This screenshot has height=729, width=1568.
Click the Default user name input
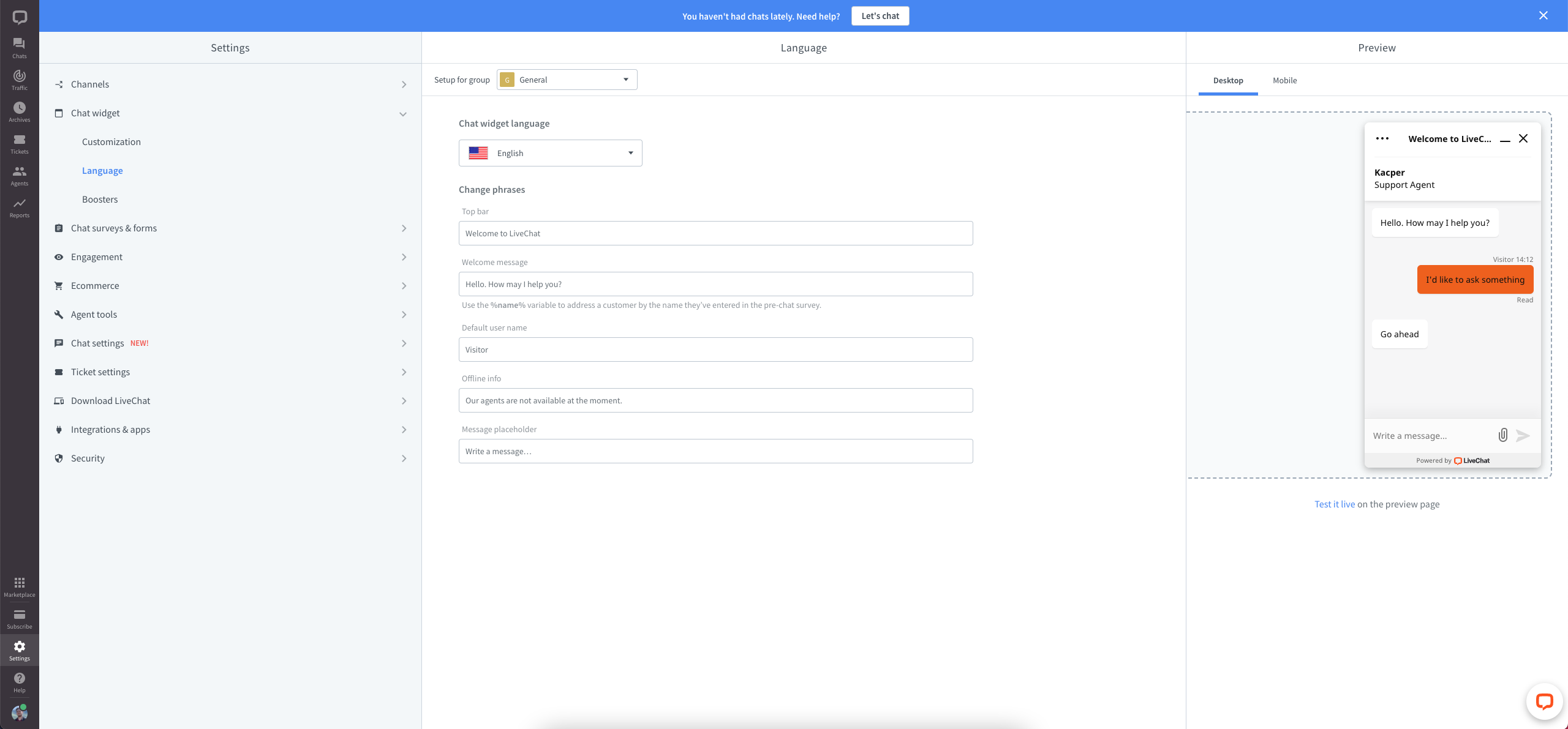715,350
